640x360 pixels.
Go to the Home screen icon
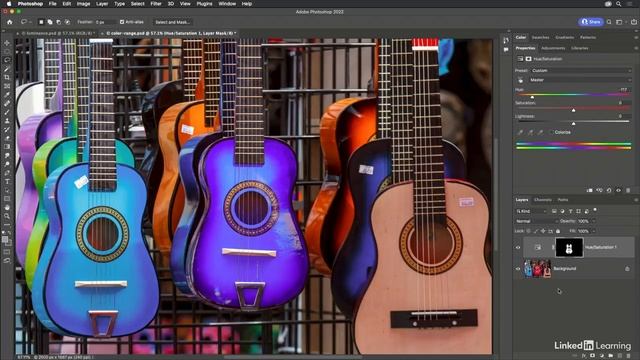point(10,22)
